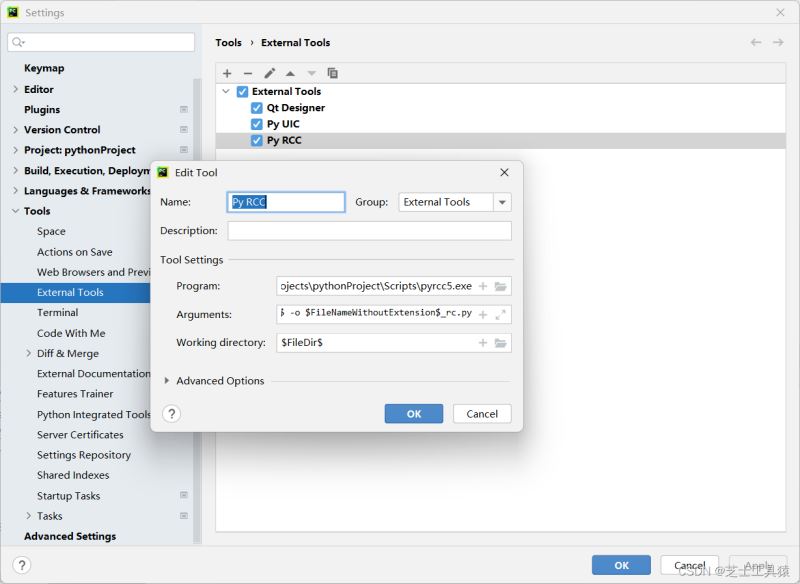The width and height of the screenshot is (800, 584).
Task: Focus the settings search box
Action: [x=101, y=42]
